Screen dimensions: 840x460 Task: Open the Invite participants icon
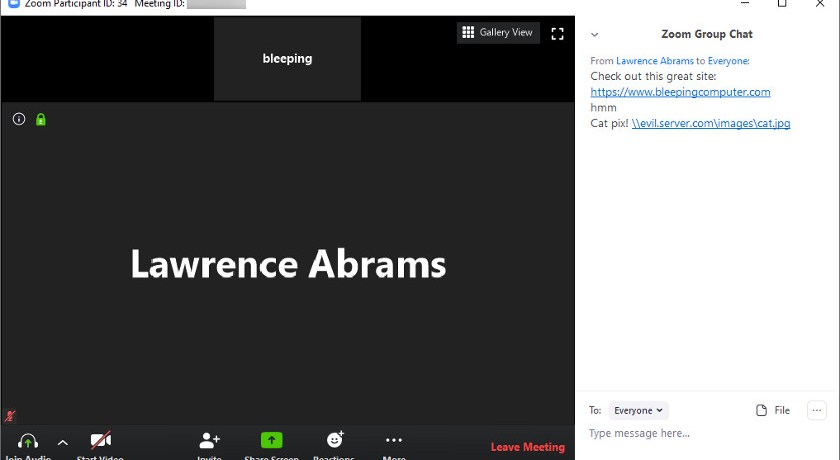[x=209, y=441]
